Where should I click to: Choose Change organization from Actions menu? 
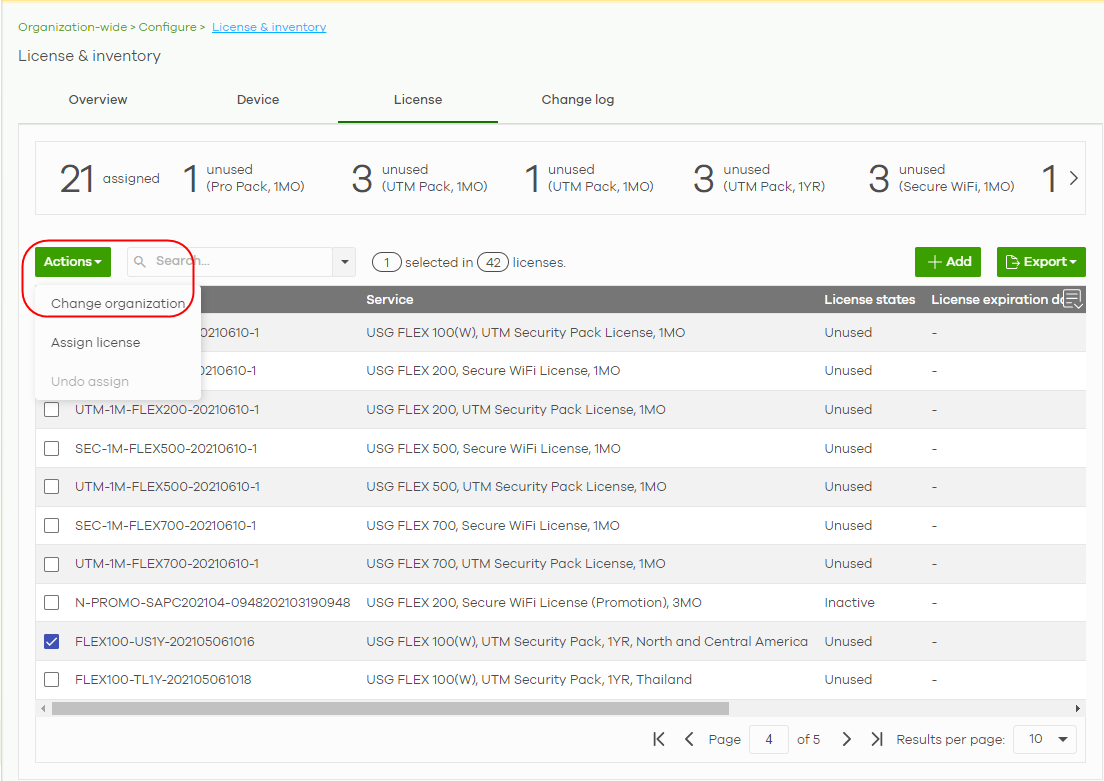tap(118, 304)
